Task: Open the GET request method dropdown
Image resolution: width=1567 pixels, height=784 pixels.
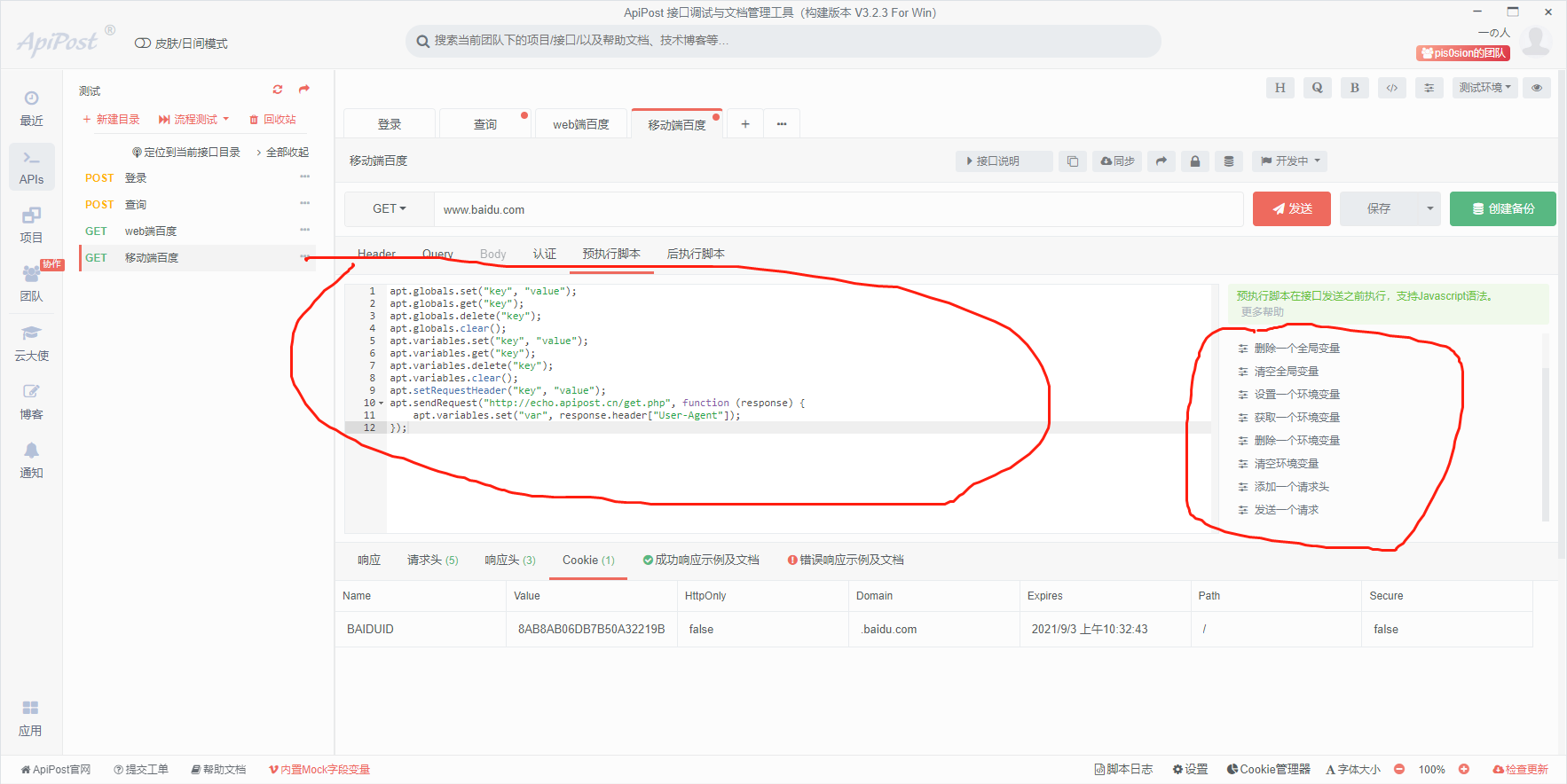Action: click(x=390, y=209)
